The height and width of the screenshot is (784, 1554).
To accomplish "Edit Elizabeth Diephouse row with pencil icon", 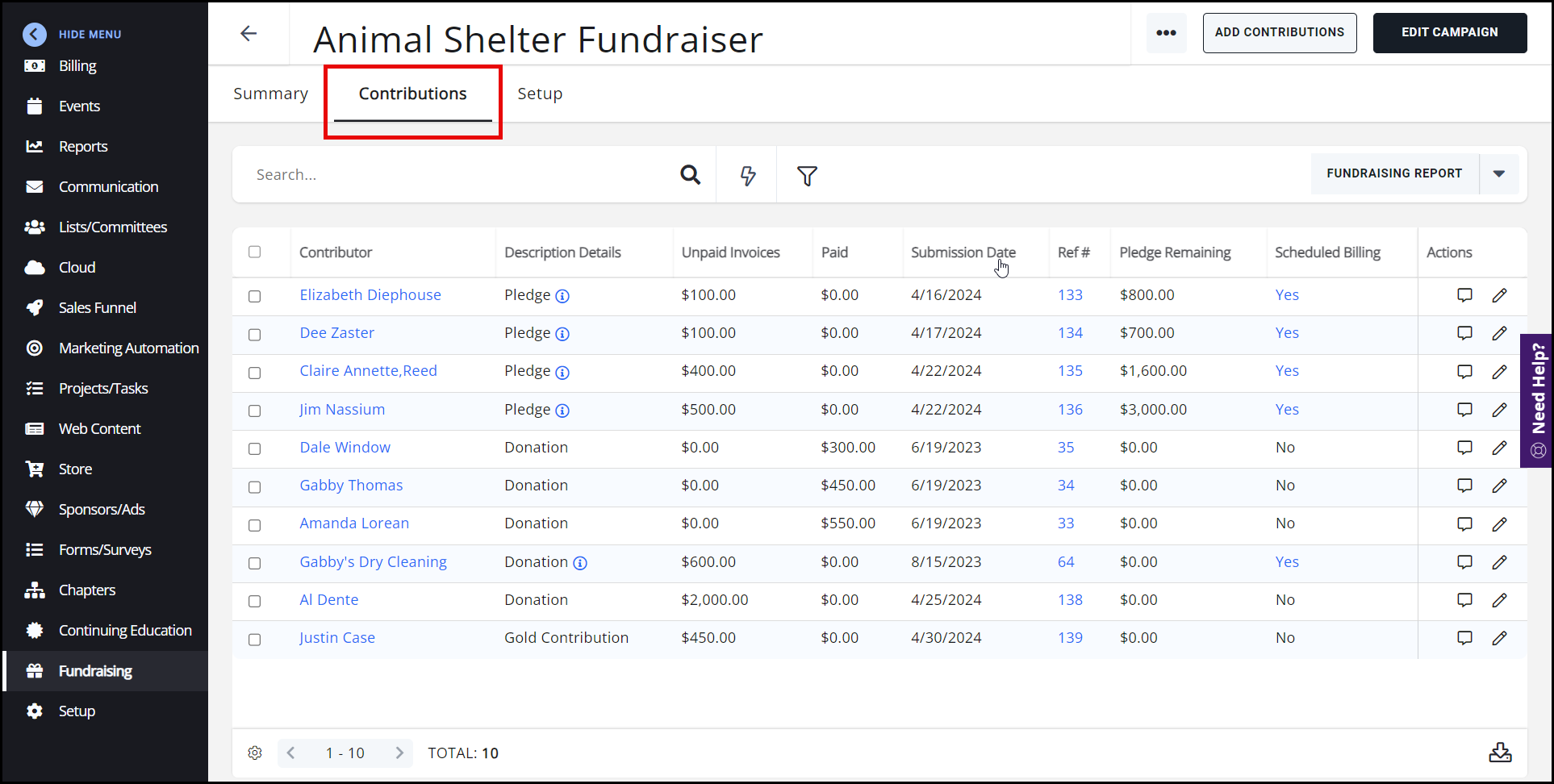I will coord(1499,295).
